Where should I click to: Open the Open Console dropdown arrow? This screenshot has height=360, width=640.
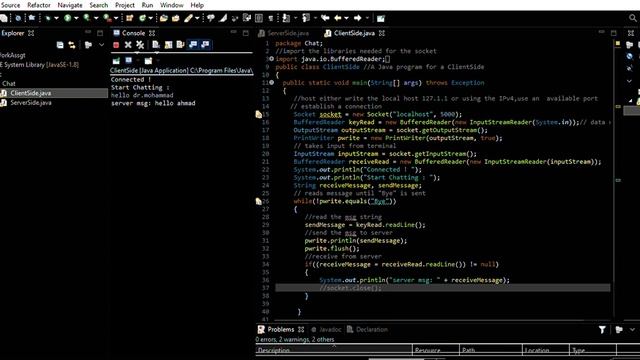tap(157, 61)
